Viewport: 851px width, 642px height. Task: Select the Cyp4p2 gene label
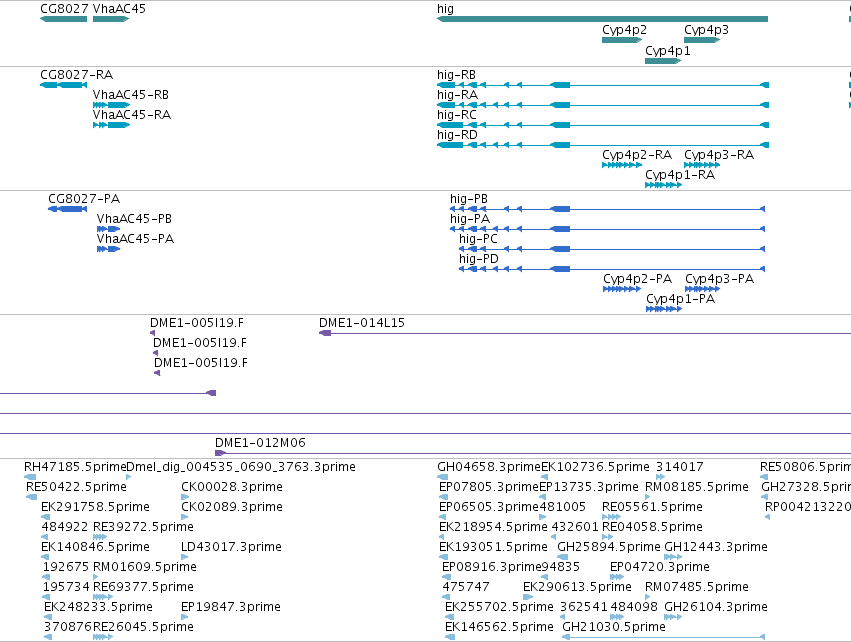pyautogui.click(x=624, y=30)
